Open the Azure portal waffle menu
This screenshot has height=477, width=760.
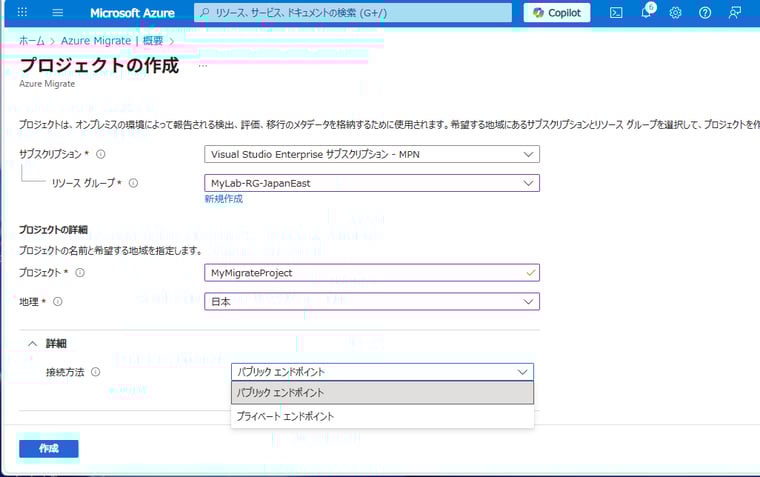pyautogui.click(x=22, y=12)
